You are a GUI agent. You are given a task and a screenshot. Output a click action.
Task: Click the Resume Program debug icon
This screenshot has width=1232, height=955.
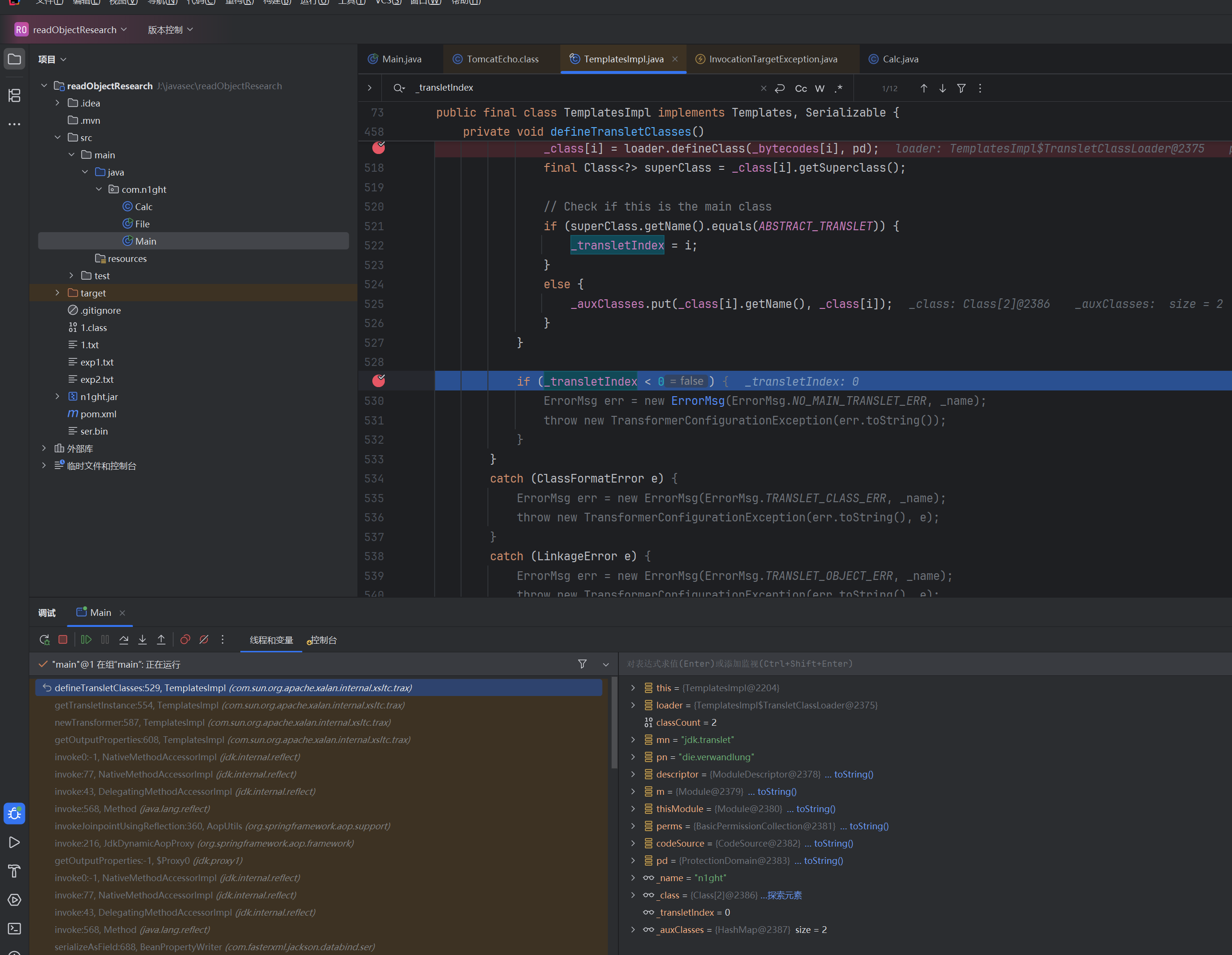86,639
